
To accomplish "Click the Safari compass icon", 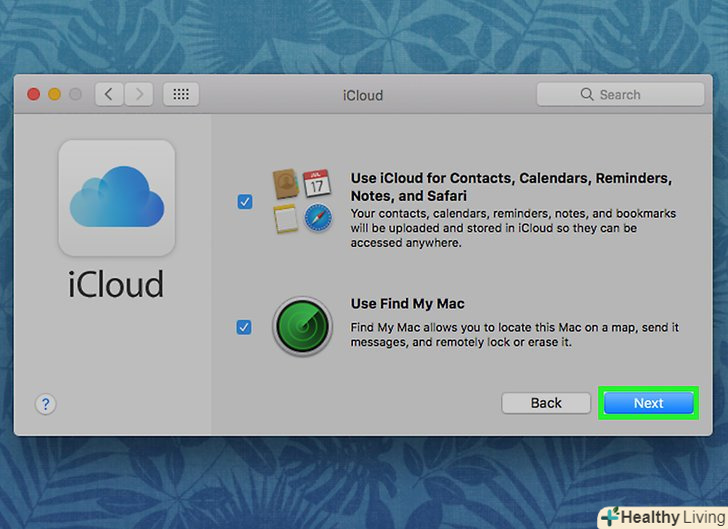I will pos(318,218).
